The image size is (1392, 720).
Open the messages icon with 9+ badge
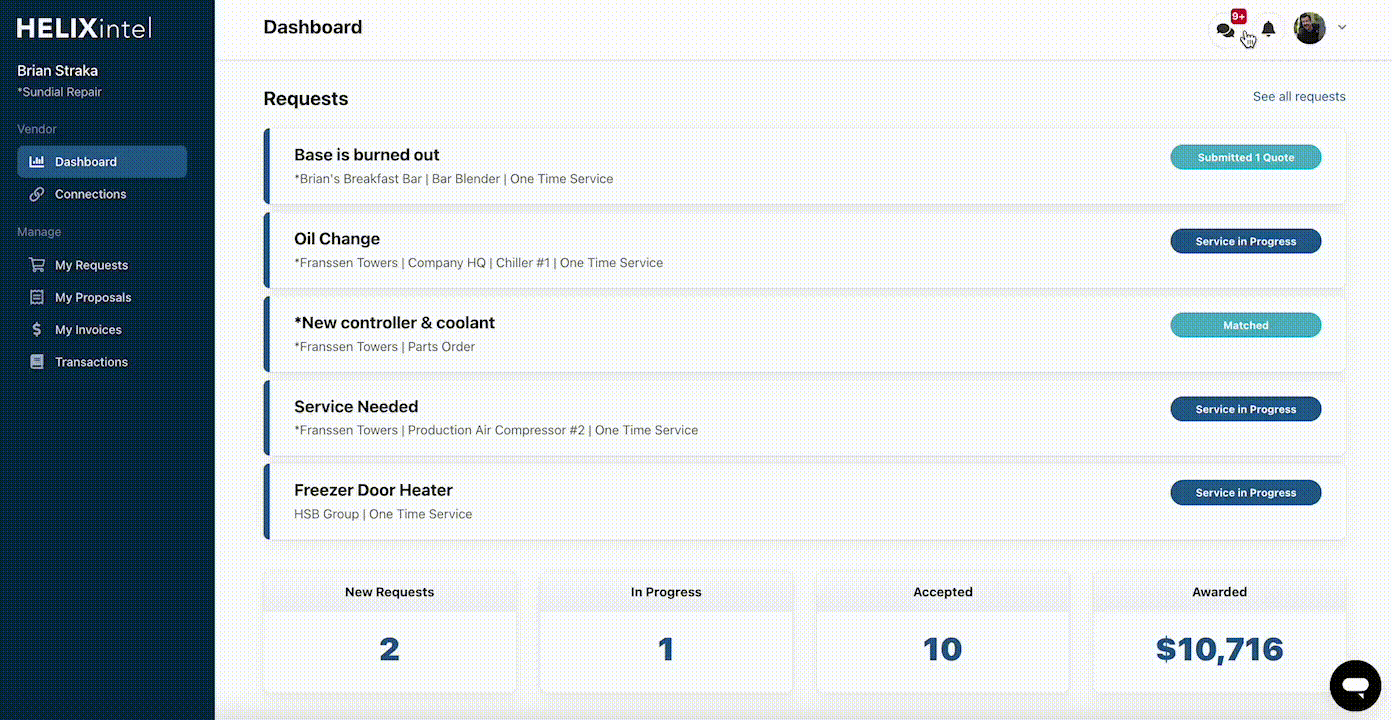click(x=1224, y=29)
